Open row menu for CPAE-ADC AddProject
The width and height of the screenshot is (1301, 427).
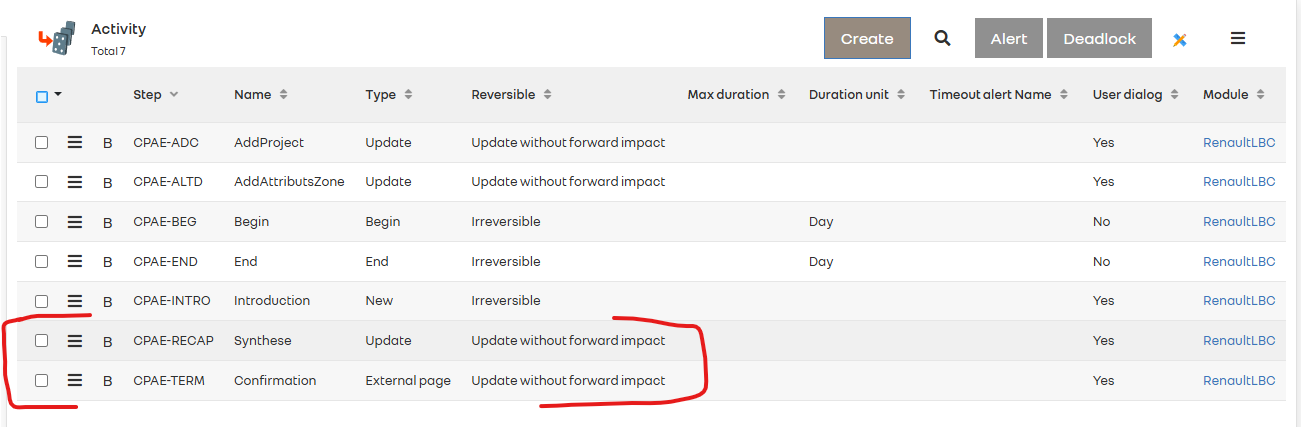(74, 142)
